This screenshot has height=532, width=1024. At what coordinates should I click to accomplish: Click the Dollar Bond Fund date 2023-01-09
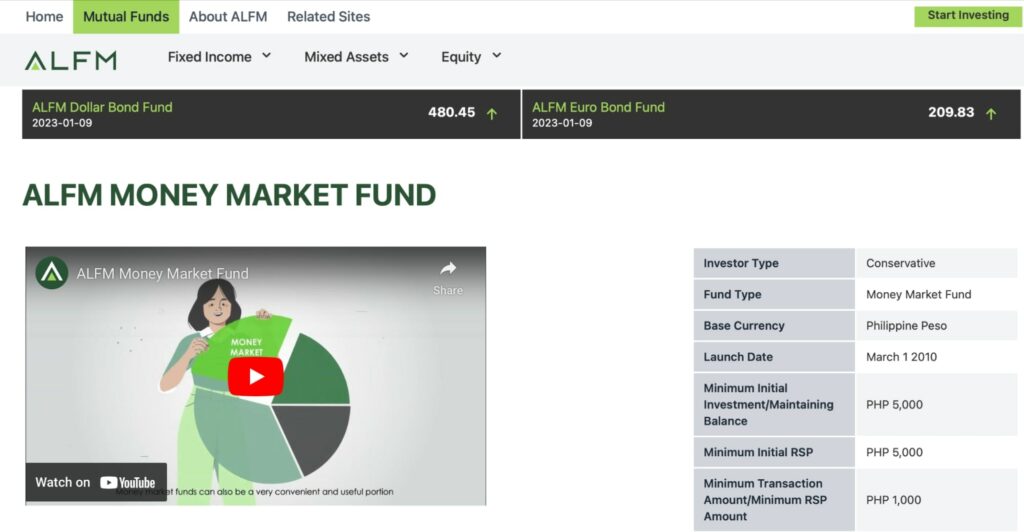click(62, 123)
